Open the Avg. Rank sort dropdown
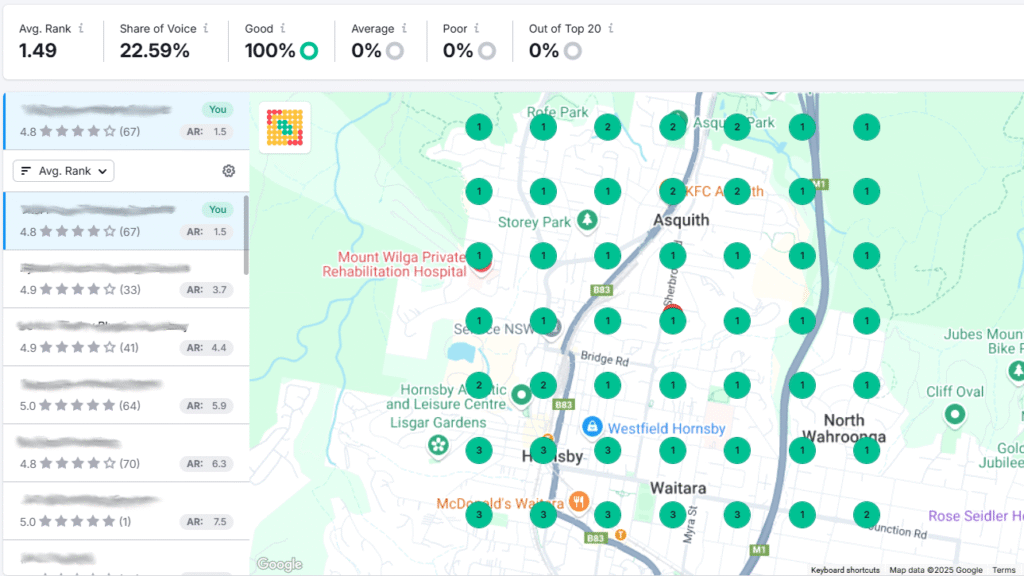This screenshot has width=1024, height=576. pyautogui.click(x=63, y=171)
